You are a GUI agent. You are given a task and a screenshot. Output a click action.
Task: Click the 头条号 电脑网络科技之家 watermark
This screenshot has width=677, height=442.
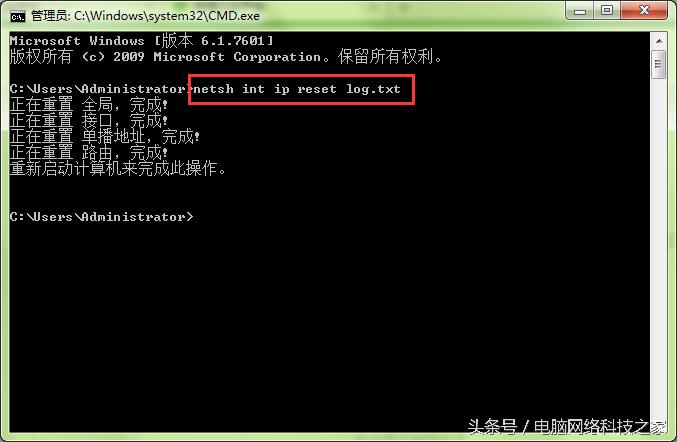[567, 427]
